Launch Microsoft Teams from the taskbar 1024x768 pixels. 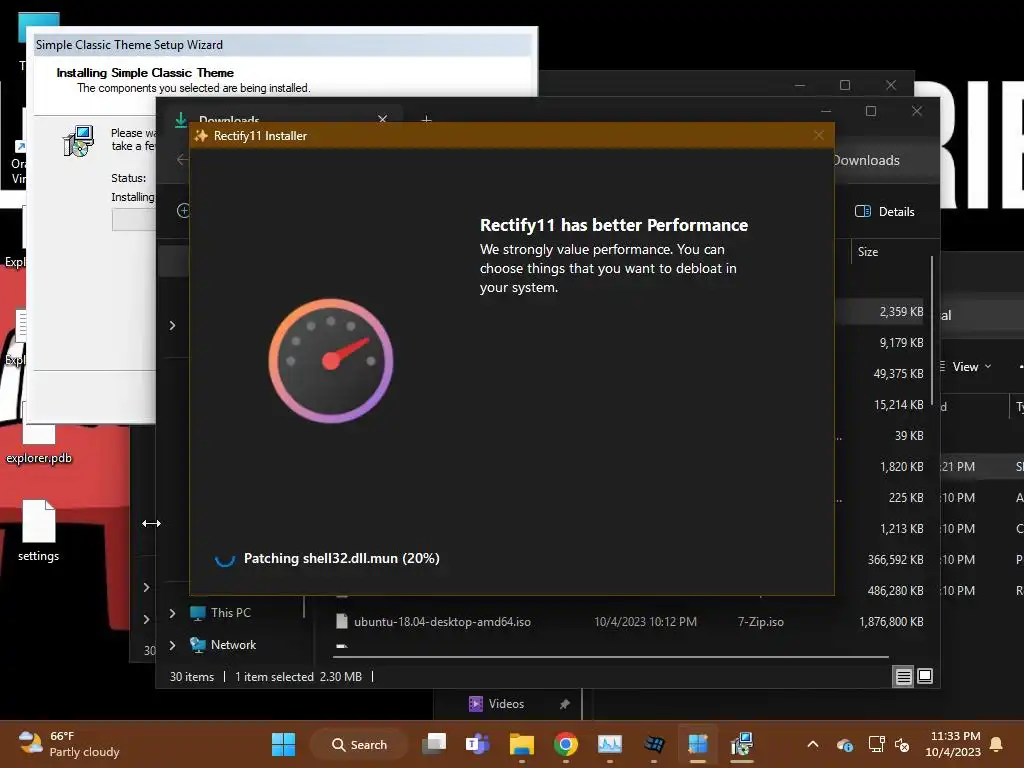pyautogui.click(x=477, y=744)
